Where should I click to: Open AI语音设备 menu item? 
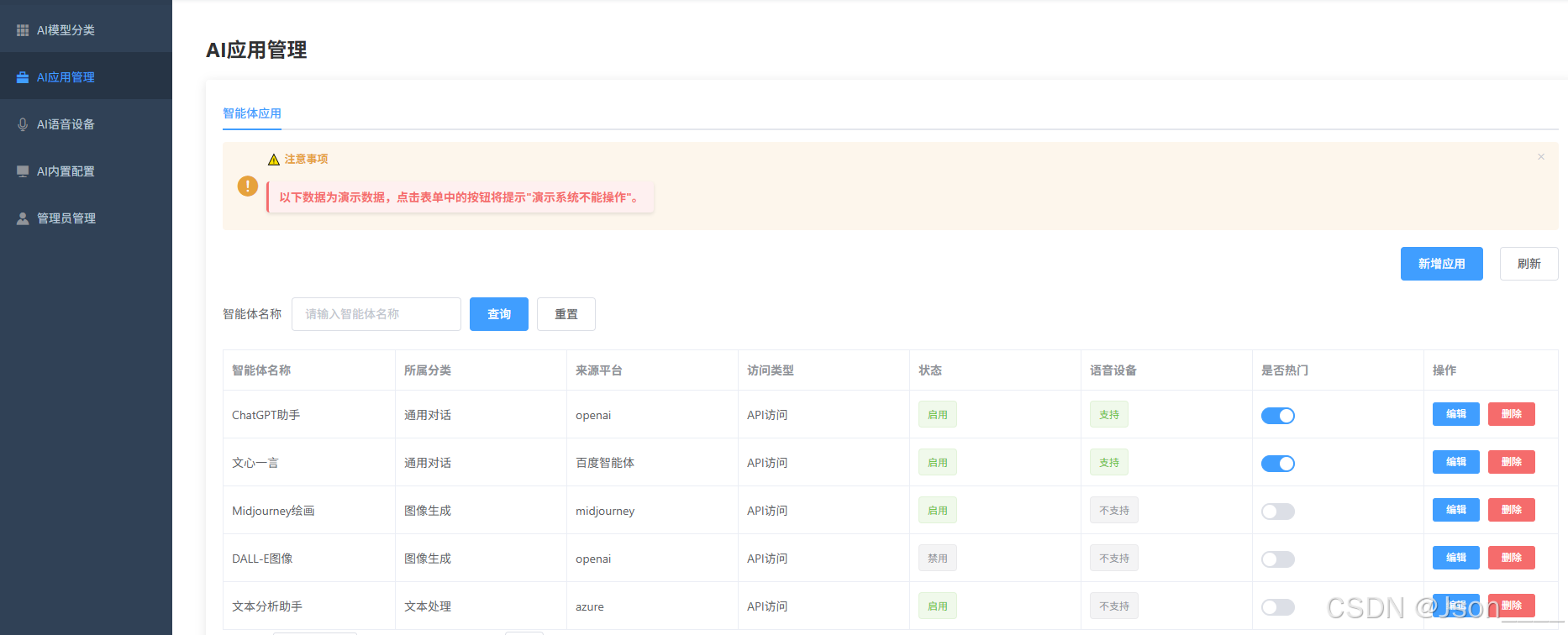[x=86, y=124]
